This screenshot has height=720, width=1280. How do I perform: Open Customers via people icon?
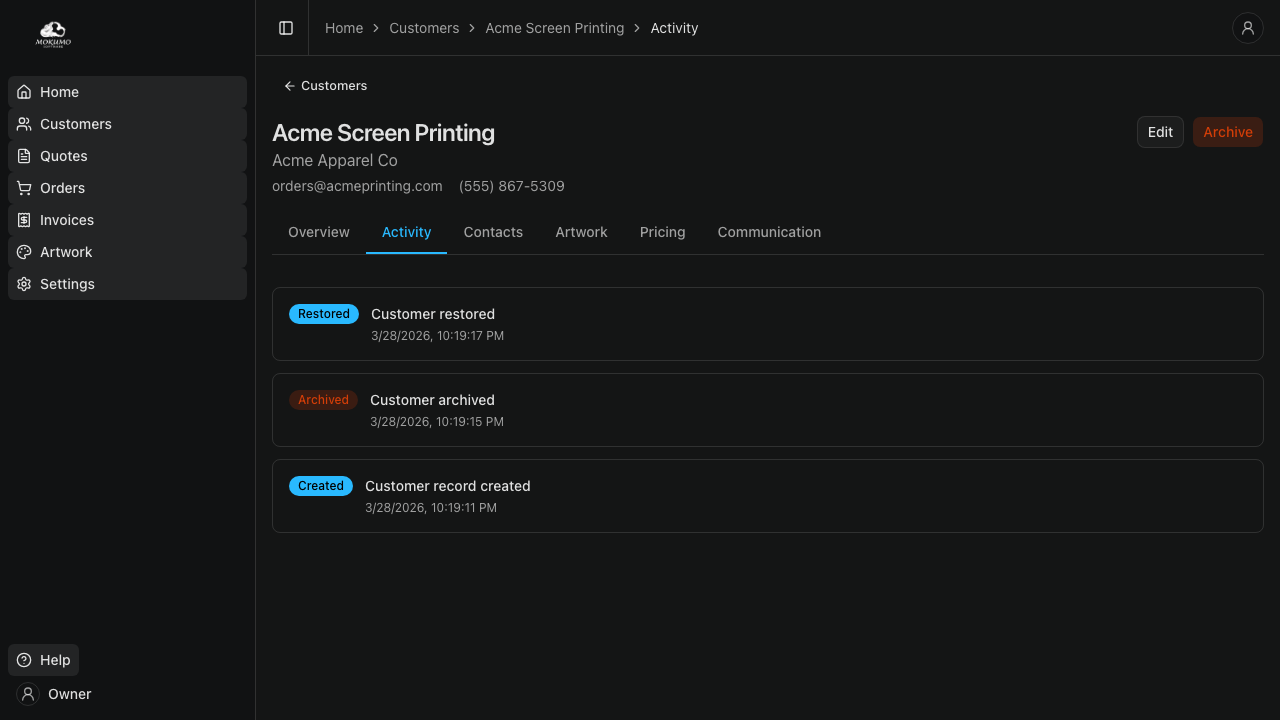[25, 124]
